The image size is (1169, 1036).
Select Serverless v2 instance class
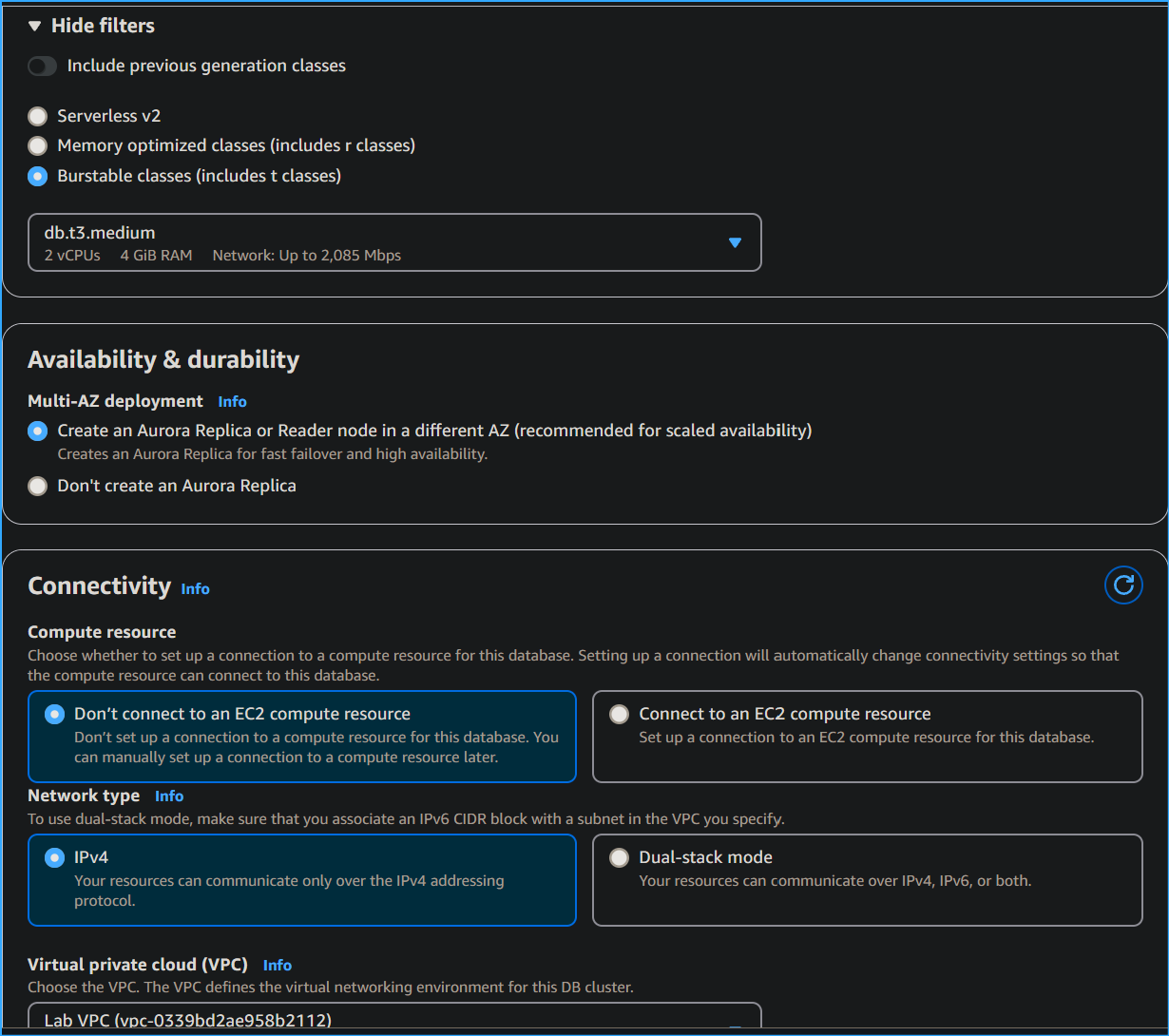(36, 115)
